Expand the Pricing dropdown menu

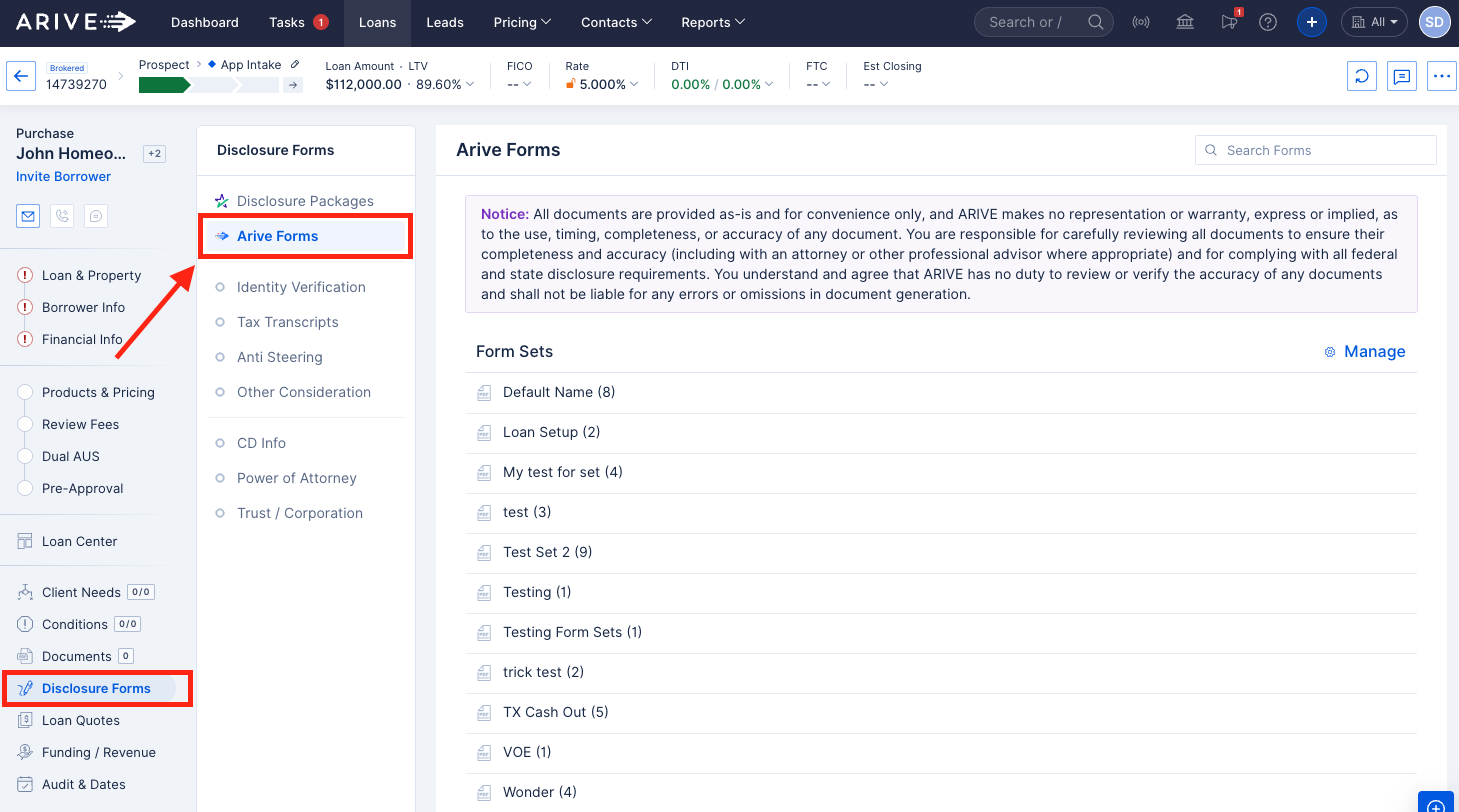[x=522, y=22]
